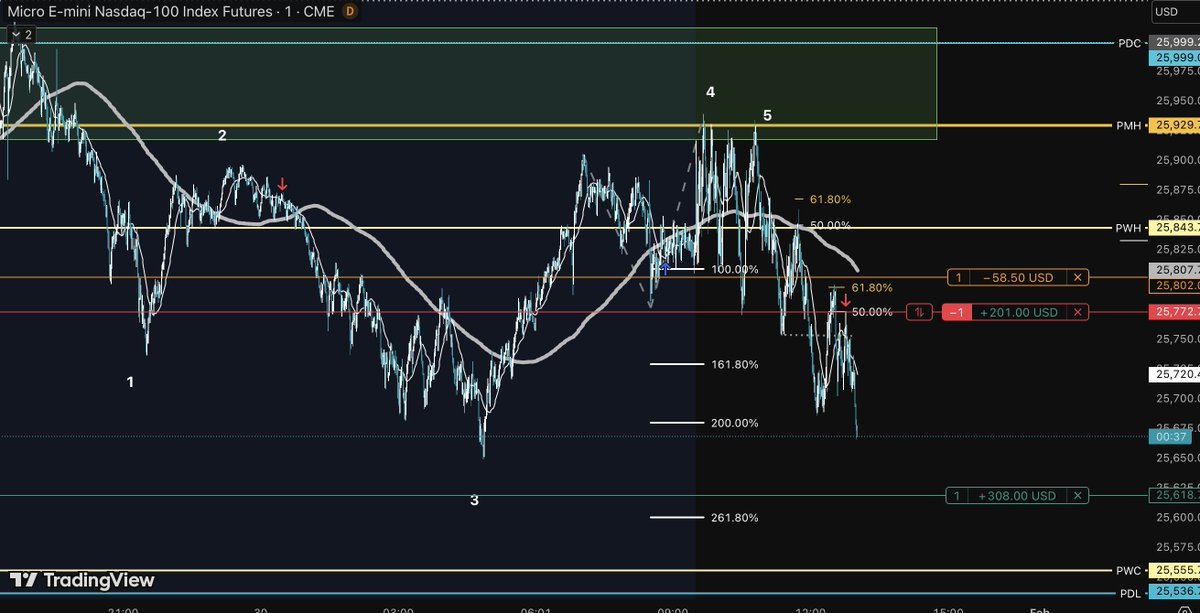1200x613 pixels.
Task: Select wave label 3 text
Action: click(474, 500)
